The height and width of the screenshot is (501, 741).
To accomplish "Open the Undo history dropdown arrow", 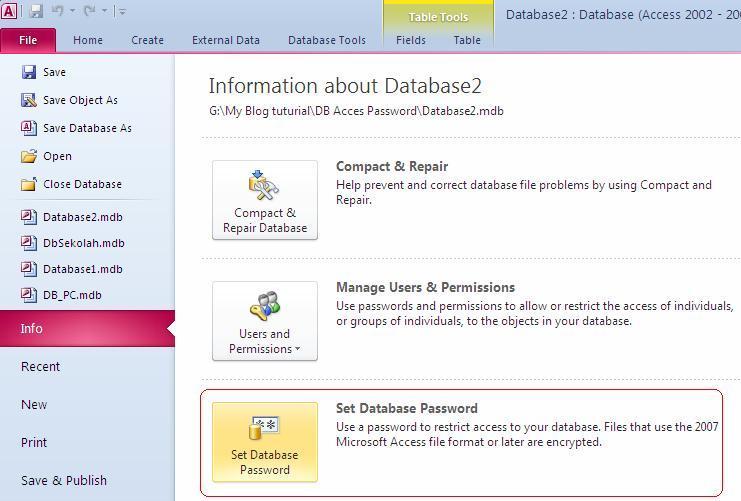I will tap(73, 11).
